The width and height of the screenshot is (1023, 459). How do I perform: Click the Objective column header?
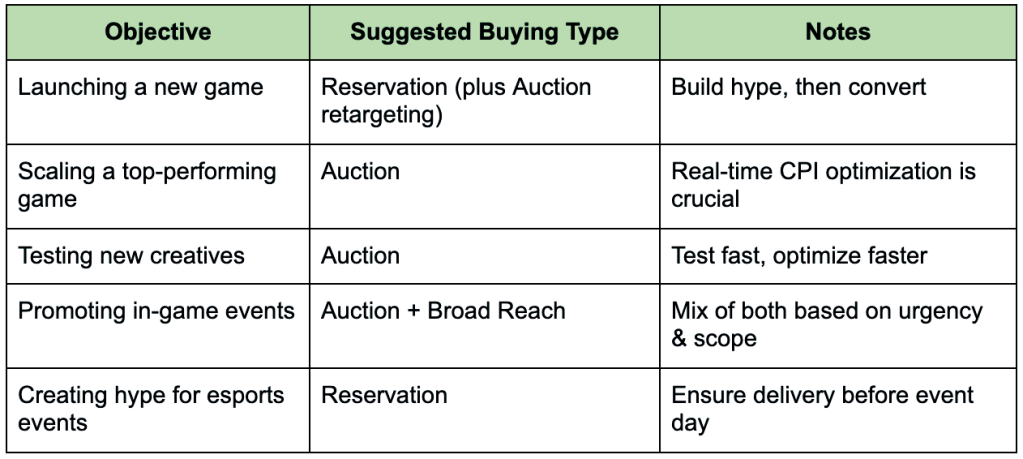point(158,32)
